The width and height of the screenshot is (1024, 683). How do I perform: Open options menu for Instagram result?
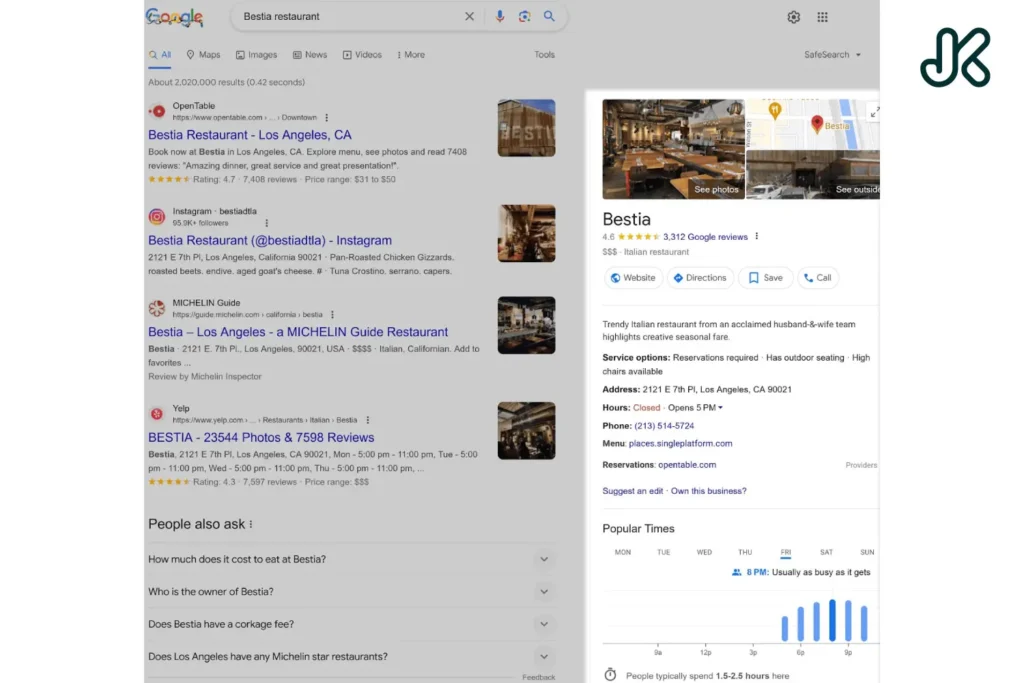click(266, 223)
